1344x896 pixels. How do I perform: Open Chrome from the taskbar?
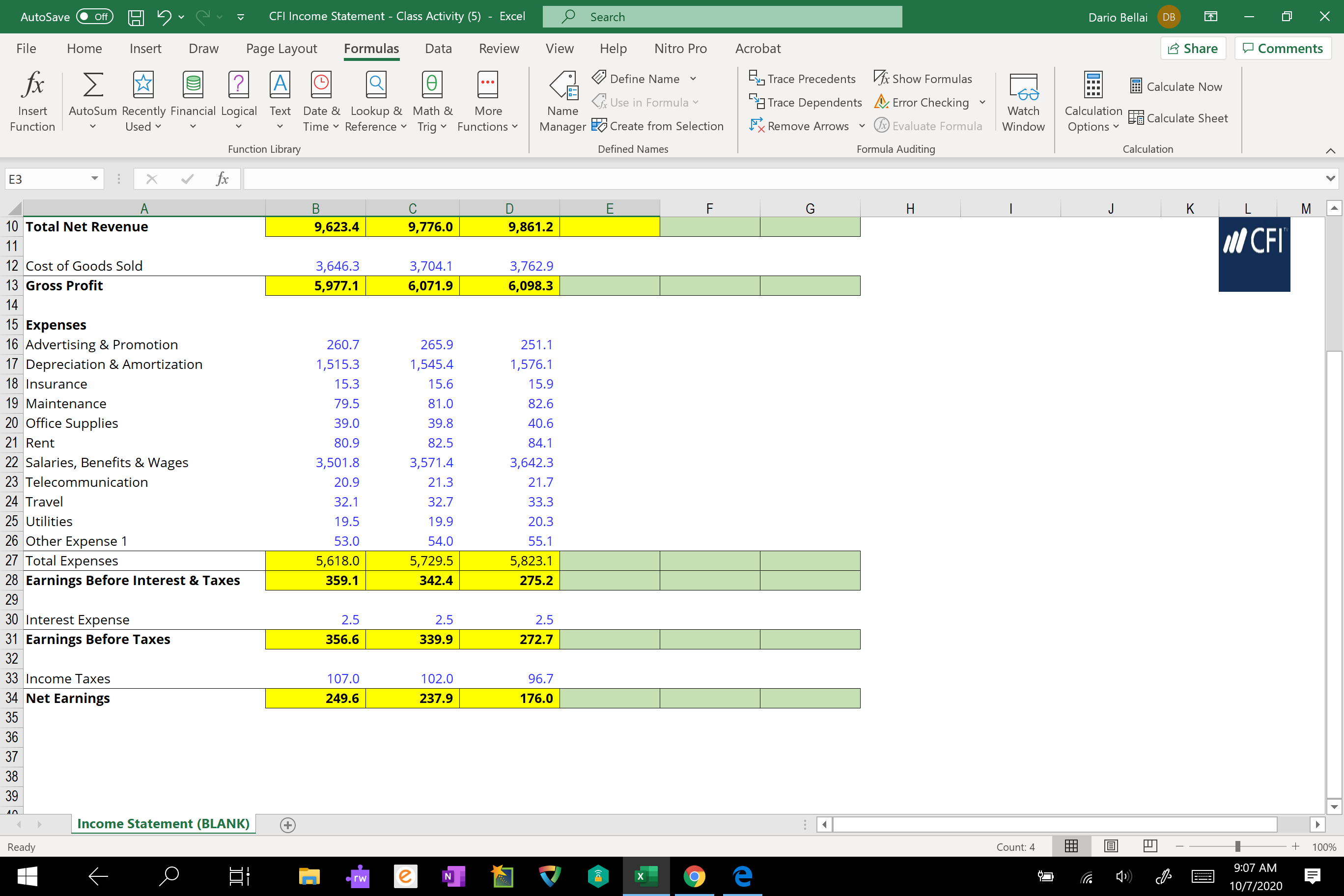pyautogui.click(x=694, y=876)
